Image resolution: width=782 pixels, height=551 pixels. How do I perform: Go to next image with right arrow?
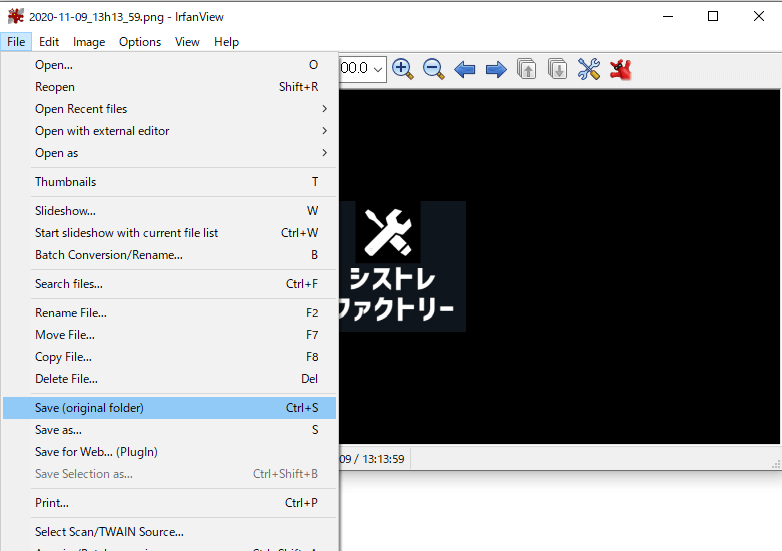(496, 69)
